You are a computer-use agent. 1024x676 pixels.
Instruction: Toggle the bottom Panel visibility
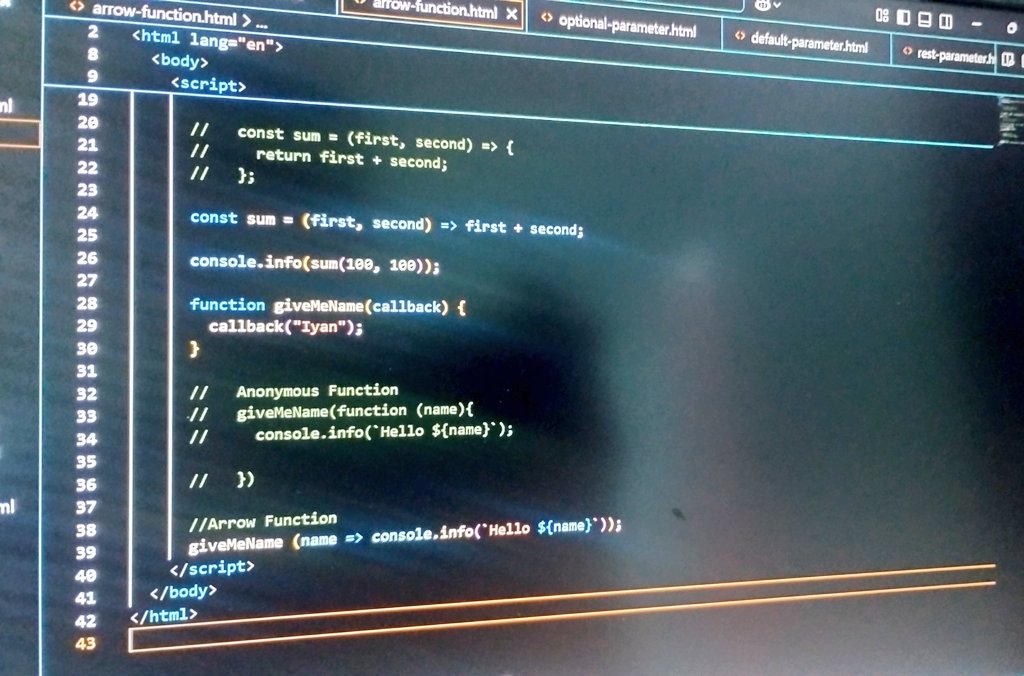pos(925,18)
